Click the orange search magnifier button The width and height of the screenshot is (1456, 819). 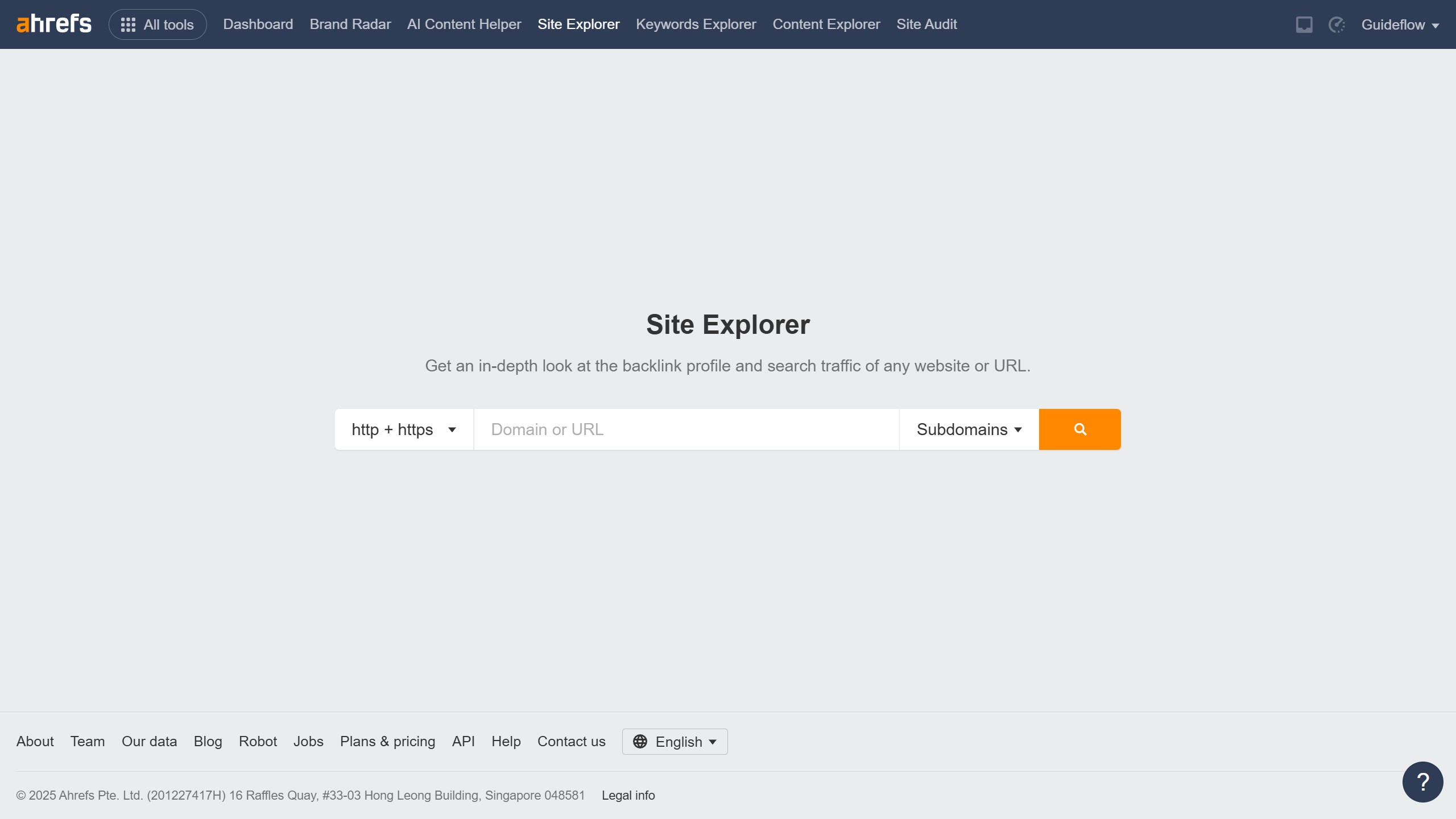[x=1079, y=429]
